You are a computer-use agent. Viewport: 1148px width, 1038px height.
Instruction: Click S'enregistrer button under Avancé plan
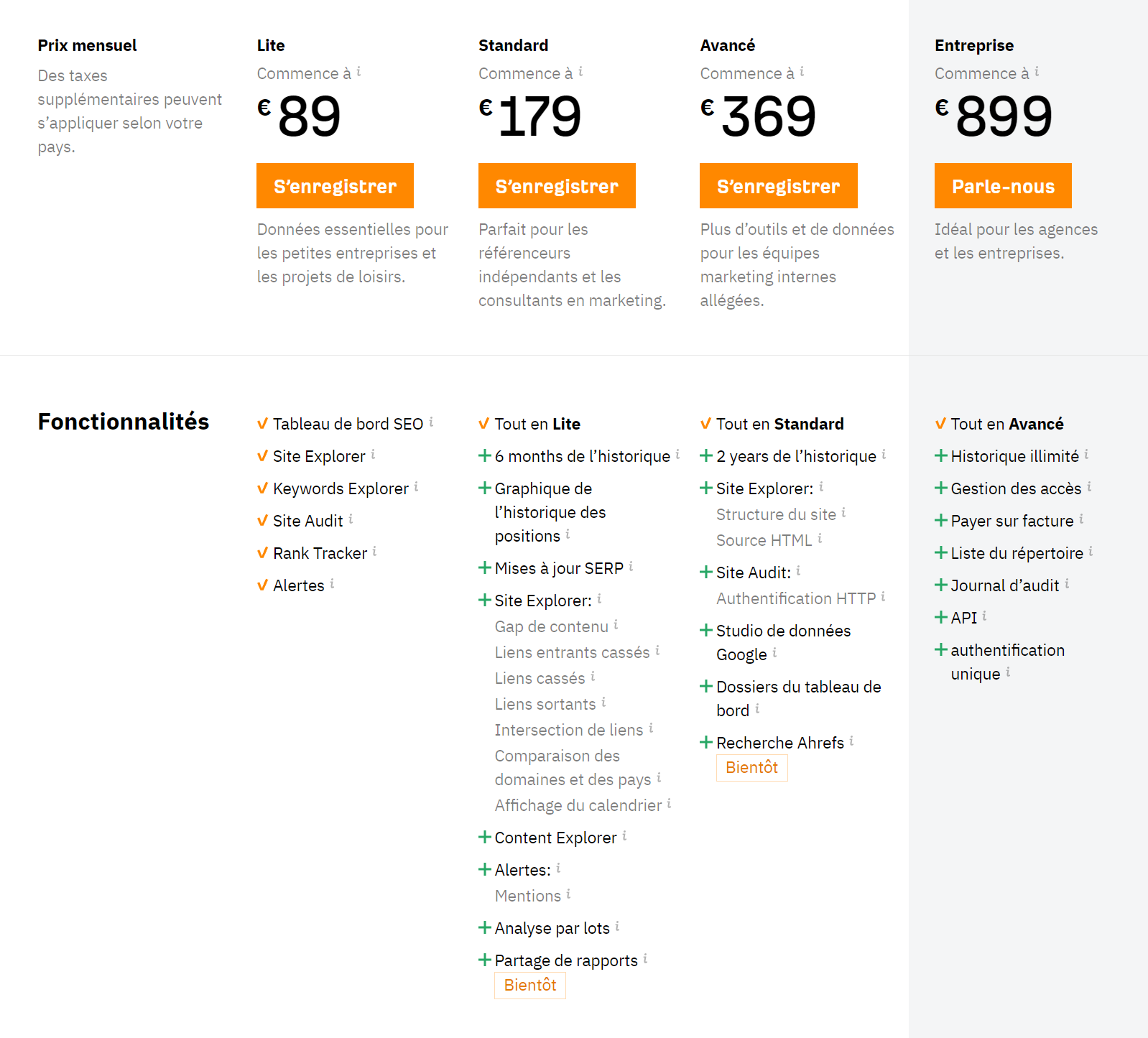coord(779,186)
